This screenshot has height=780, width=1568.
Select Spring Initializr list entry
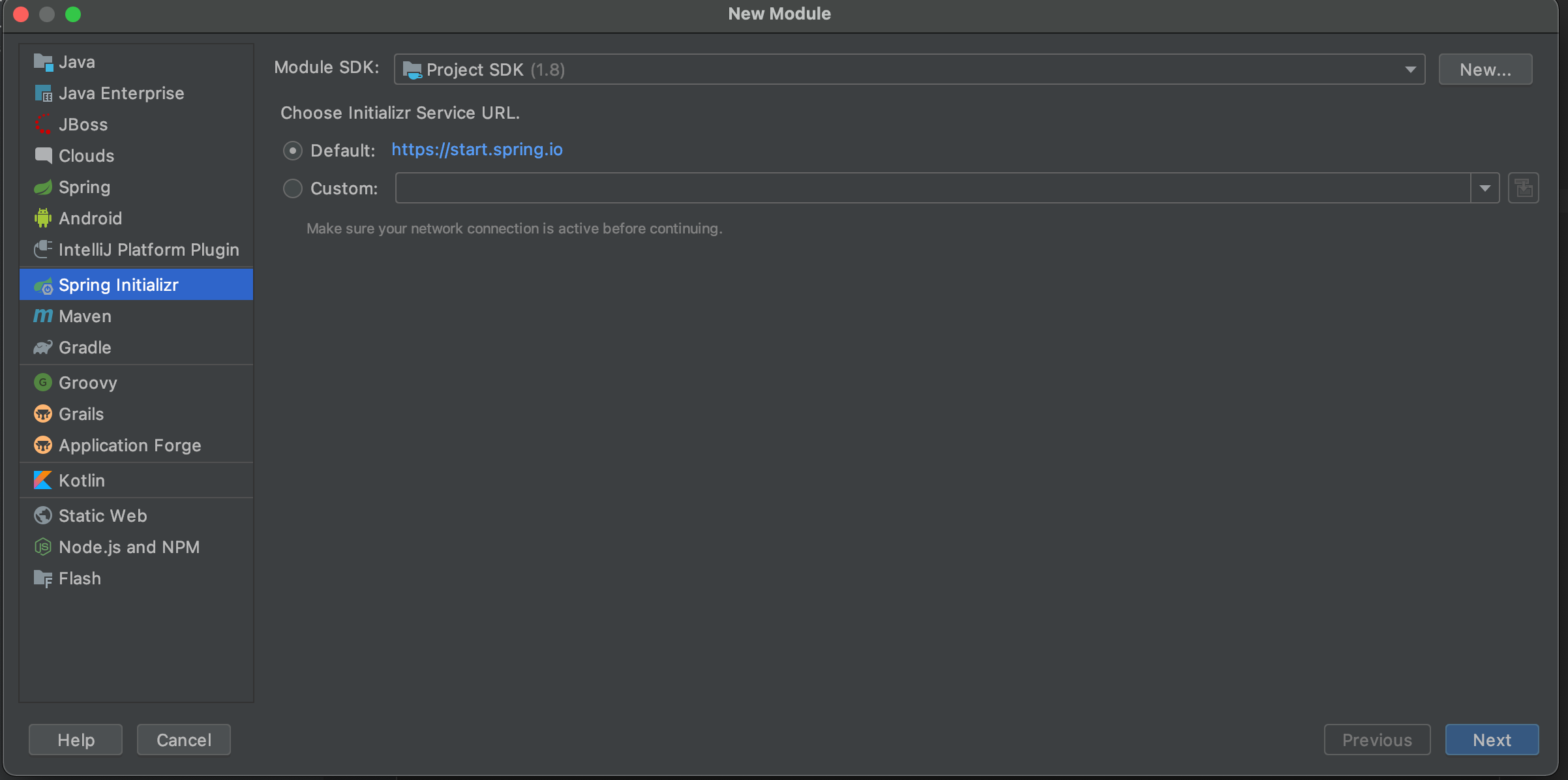pos(136,285)
